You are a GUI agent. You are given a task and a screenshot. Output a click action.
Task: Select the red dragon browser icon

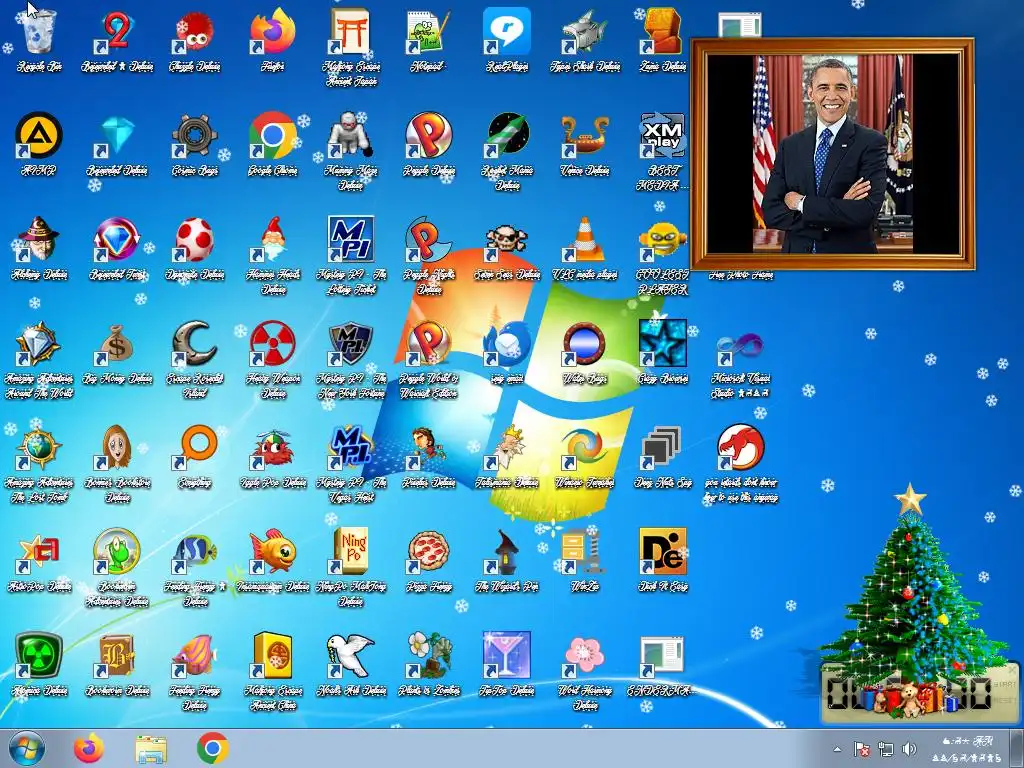point(740,448)
